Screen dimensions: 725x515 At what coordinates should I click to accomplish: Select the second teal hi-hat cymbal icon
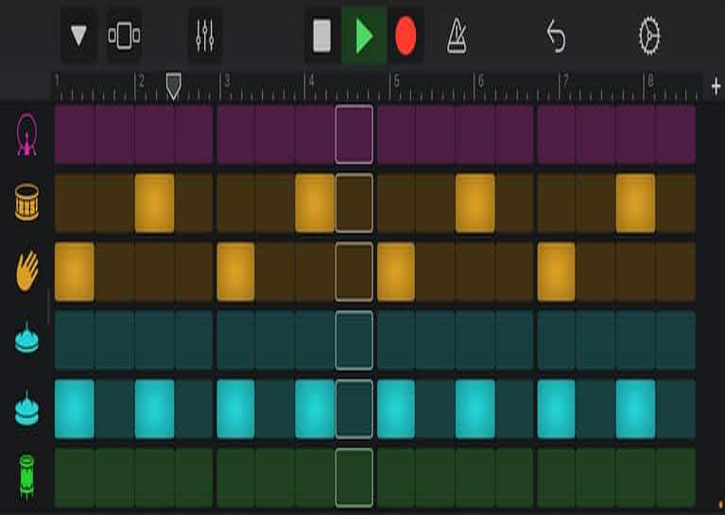pyautogui.click(x=25, y=409)
